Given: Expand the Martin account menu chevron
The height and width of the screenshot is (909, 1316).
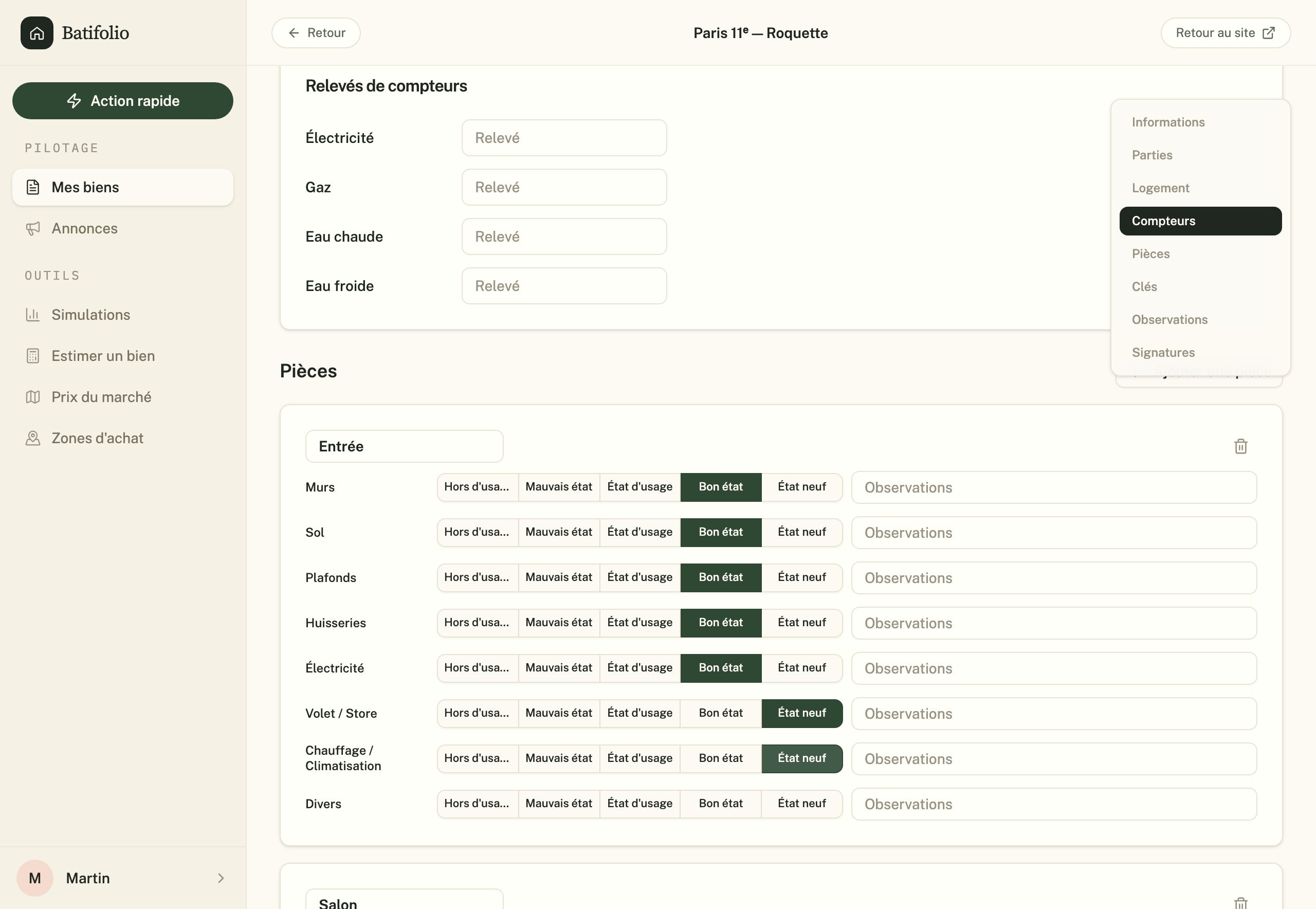Looking at the screenshot, I should click(221, 878).
